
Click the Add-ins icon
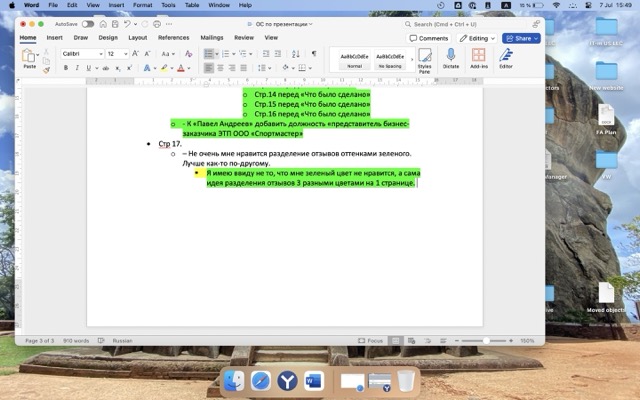point(477,58)
